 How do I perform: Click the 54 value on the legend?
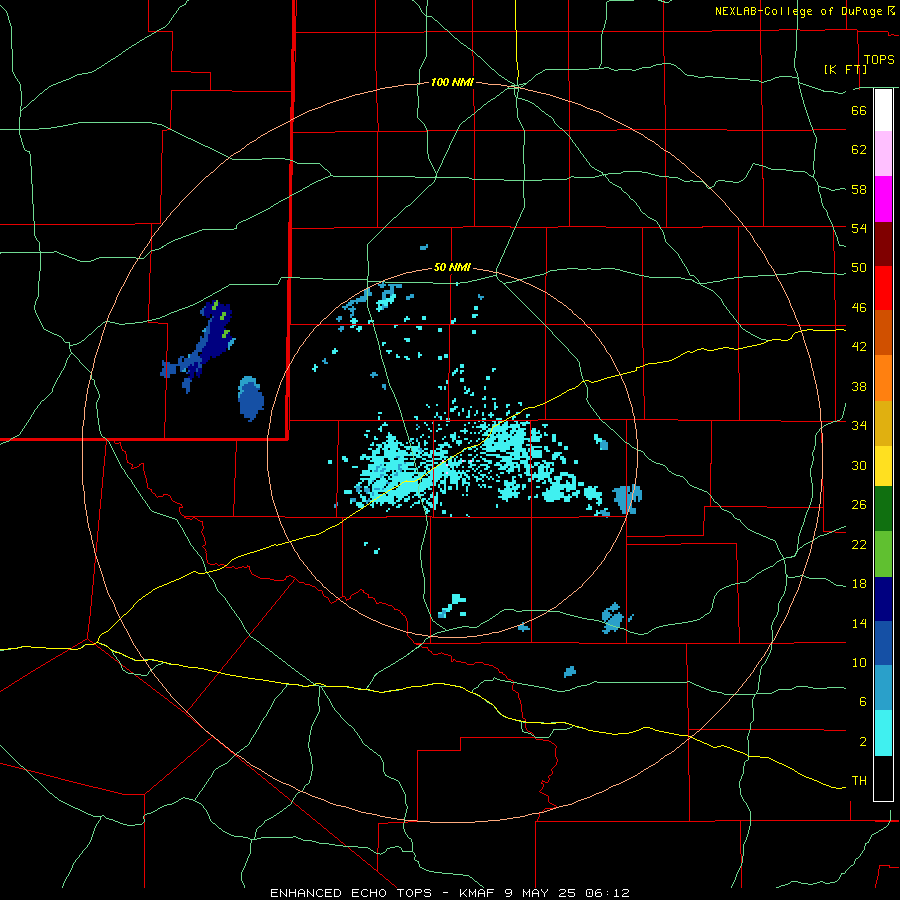pos(859,228)
